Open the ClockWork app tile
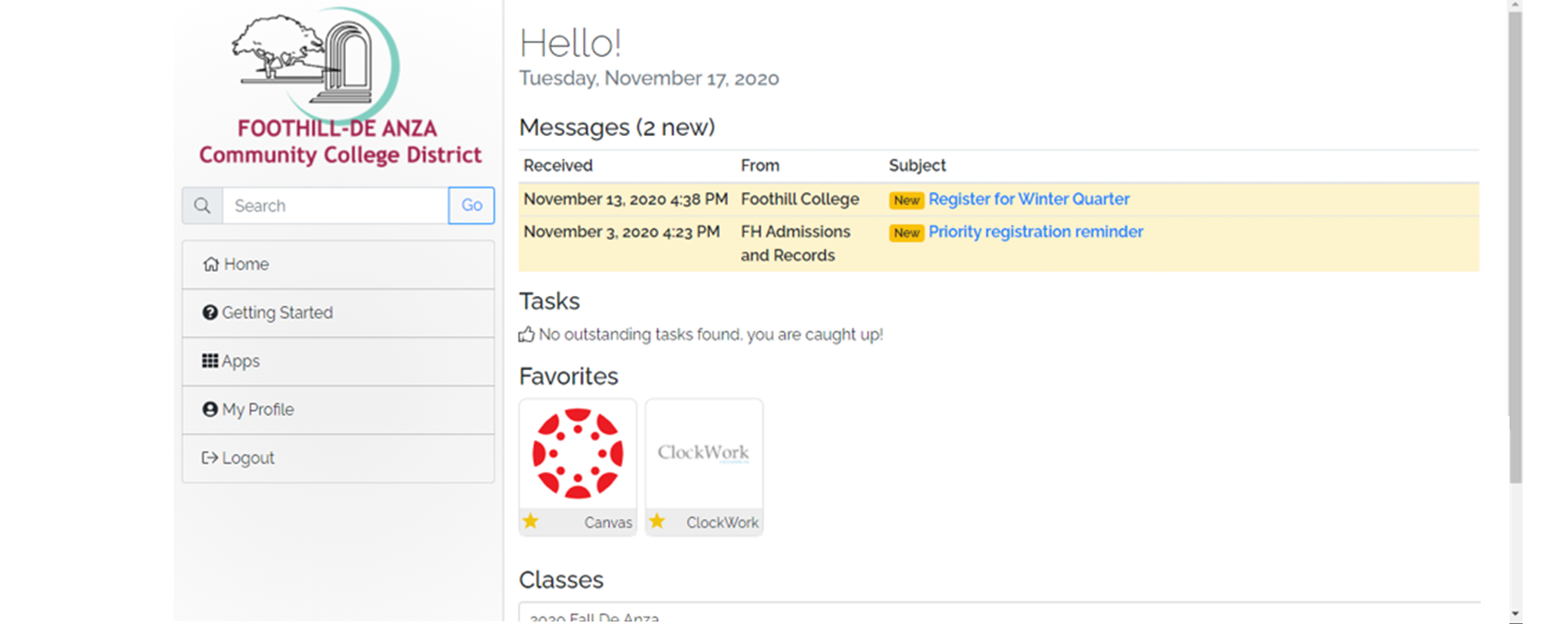Screen dimensions: 1568x624 (704, 467)
